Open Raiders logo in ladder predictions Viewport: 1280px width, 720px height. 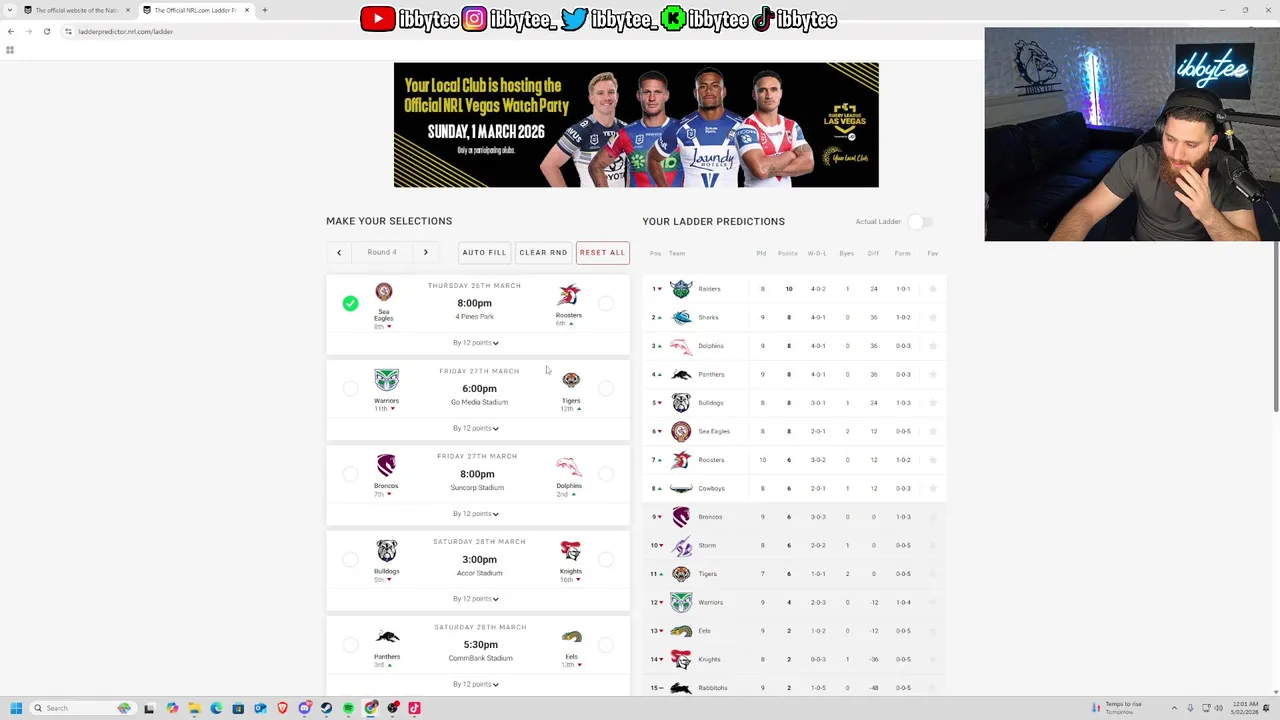tap(681, 289)
